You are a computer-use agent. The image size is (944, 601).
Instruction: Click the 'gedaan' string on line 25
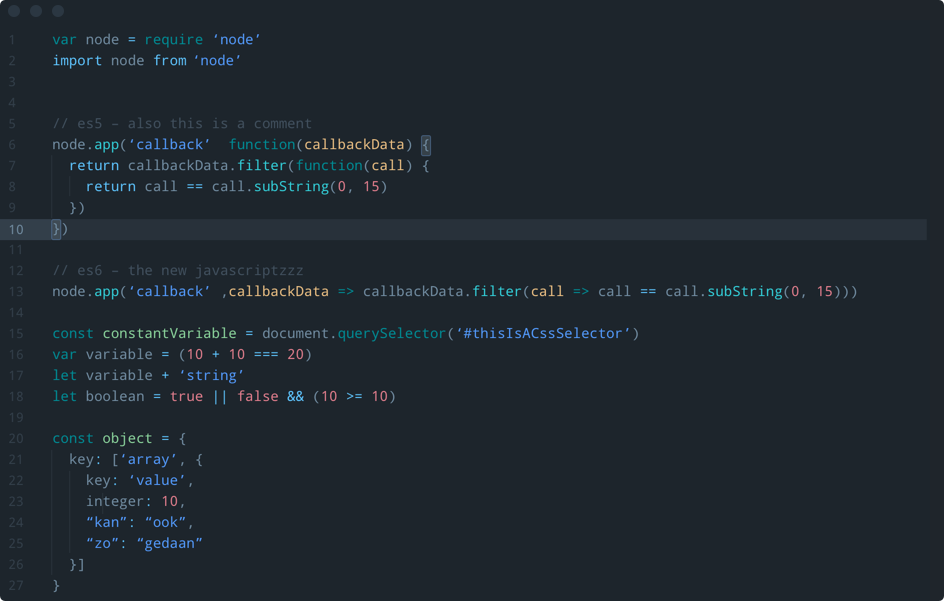(x=170, y=543)
